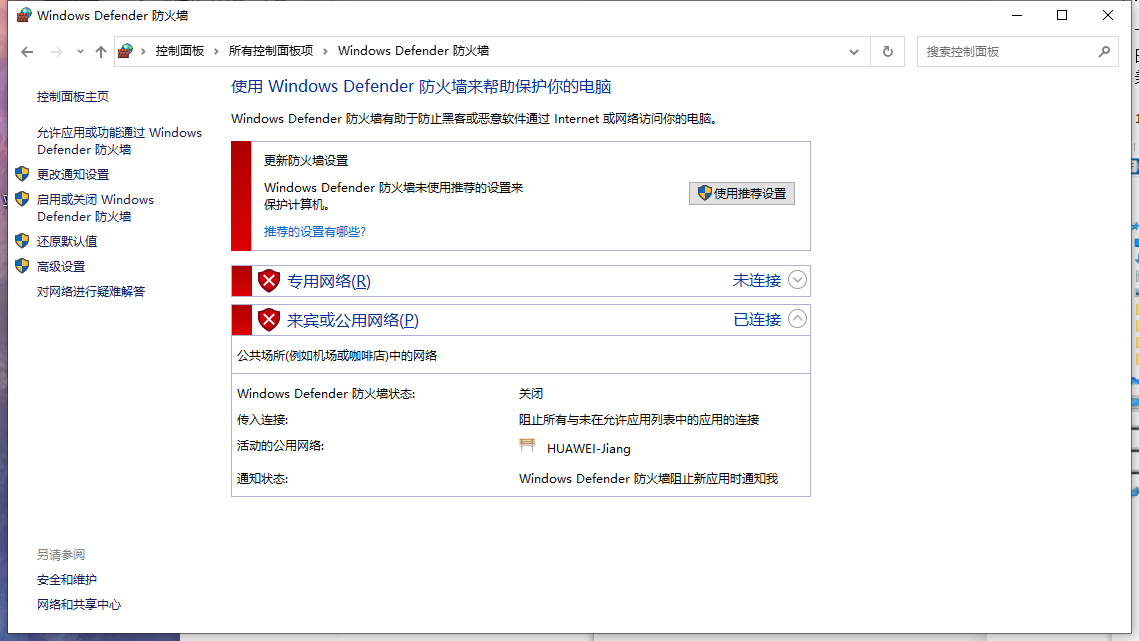
Task: Click the 使用推荐设置 button
Action: (x=741, y=193)
